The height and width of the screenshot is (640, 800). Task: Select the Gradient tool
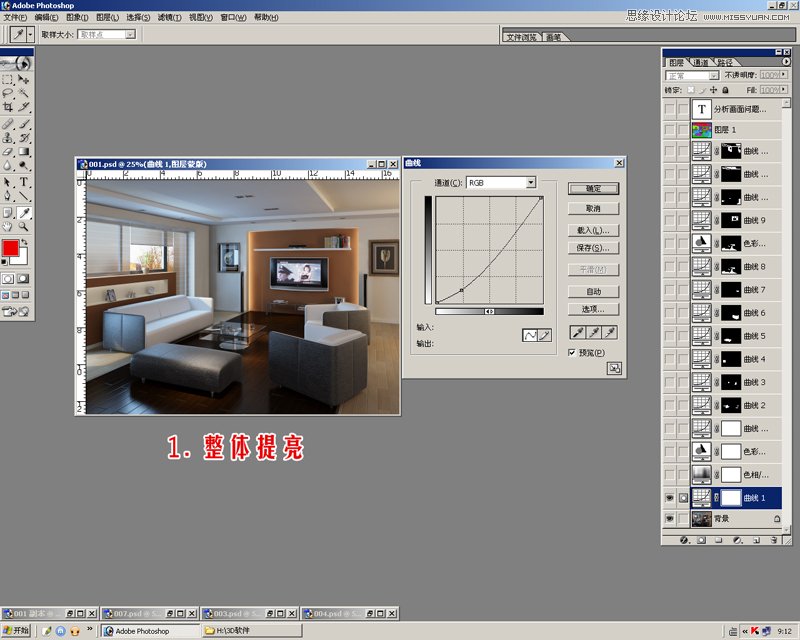23,152
